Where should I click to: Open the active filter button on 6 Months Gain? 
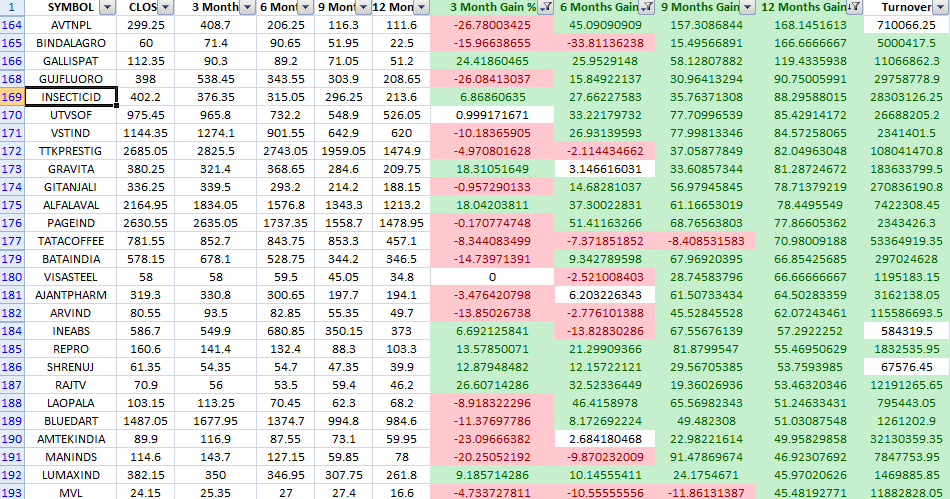point(647,7)
